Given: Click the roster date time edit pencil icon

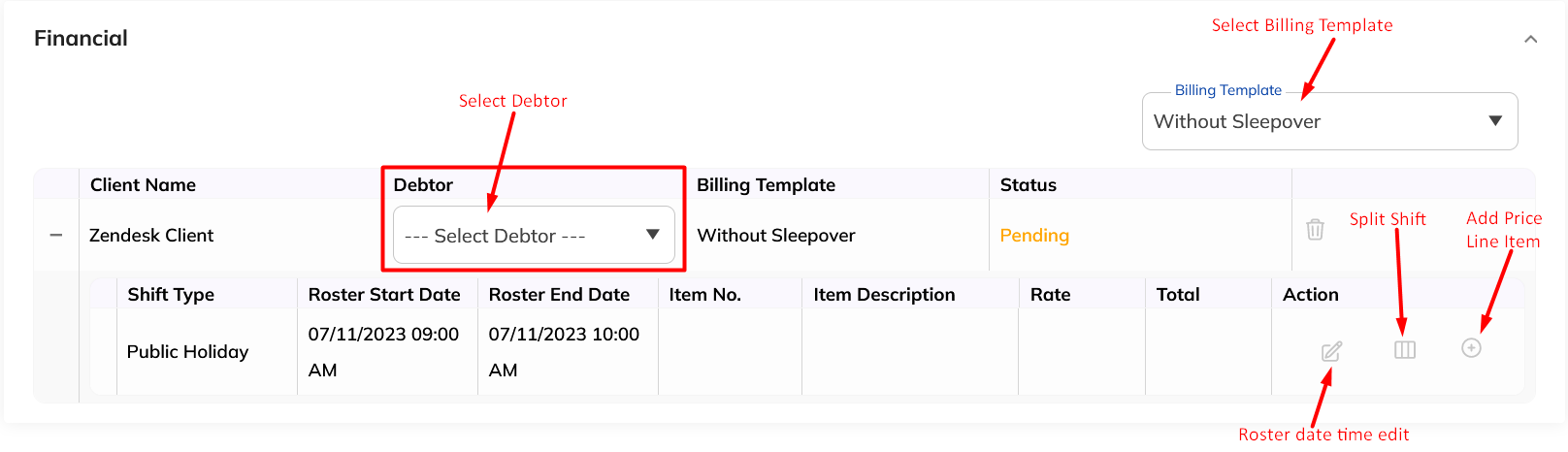Looking at the screenshot, I should coord(1331,351).
